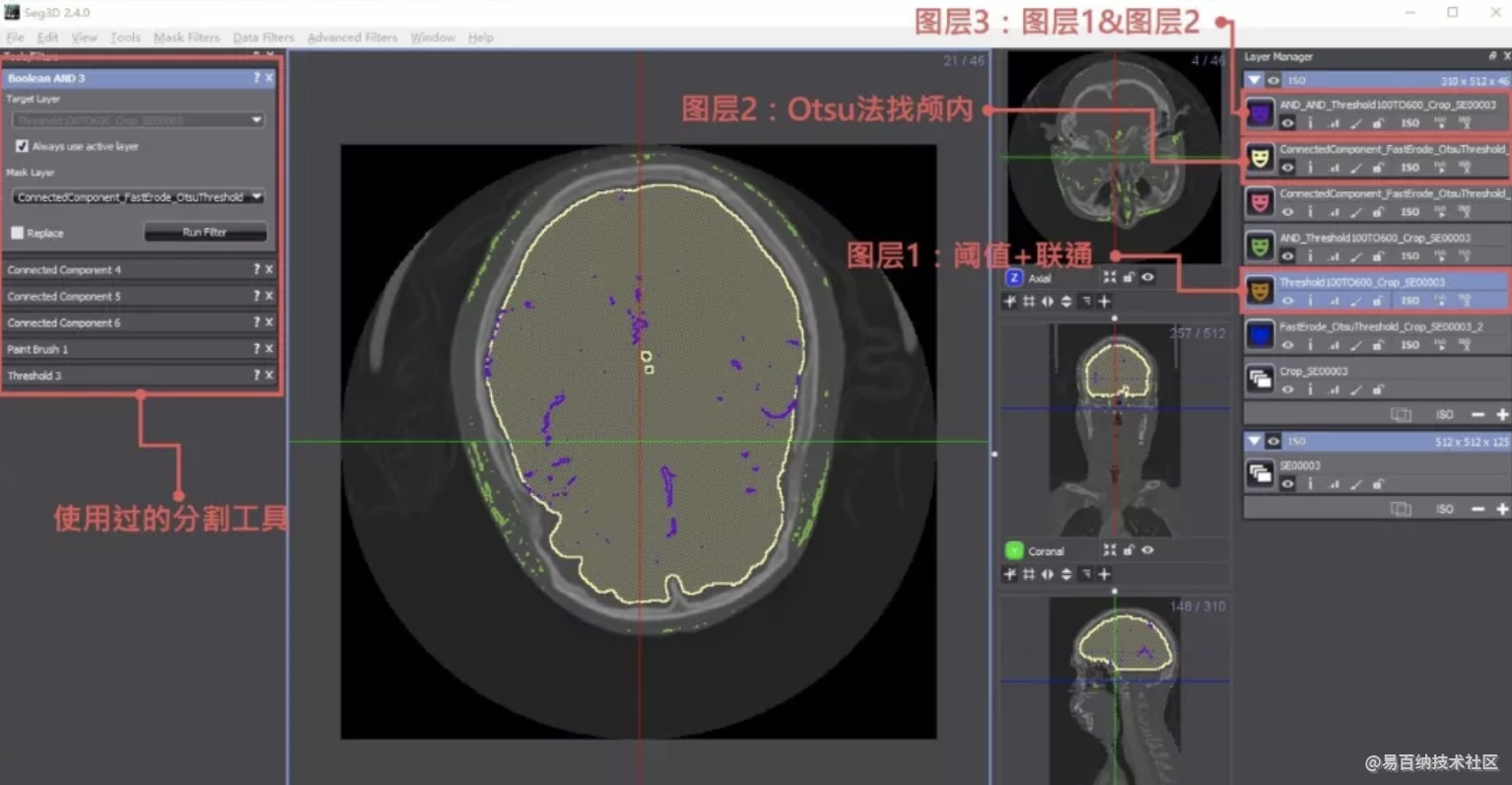Open the Advanced Filters menu
This screenshot has width=1512, height=785.
pyautogui.click(x=352, y=37)
